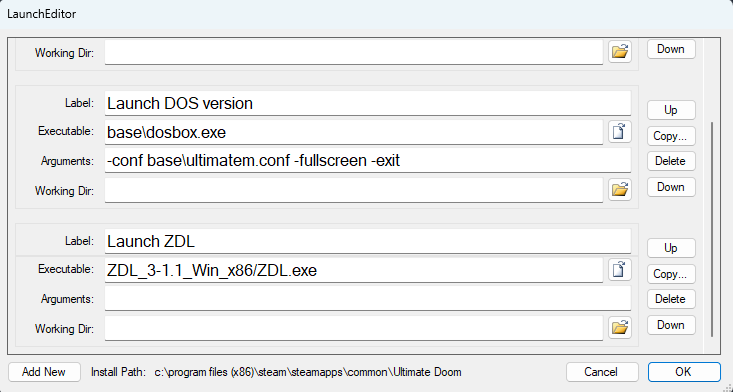Browse for DOS version executable file icon
Image resolution: width=733 pixels, height=392 pixels.
(x=620, y=132)
